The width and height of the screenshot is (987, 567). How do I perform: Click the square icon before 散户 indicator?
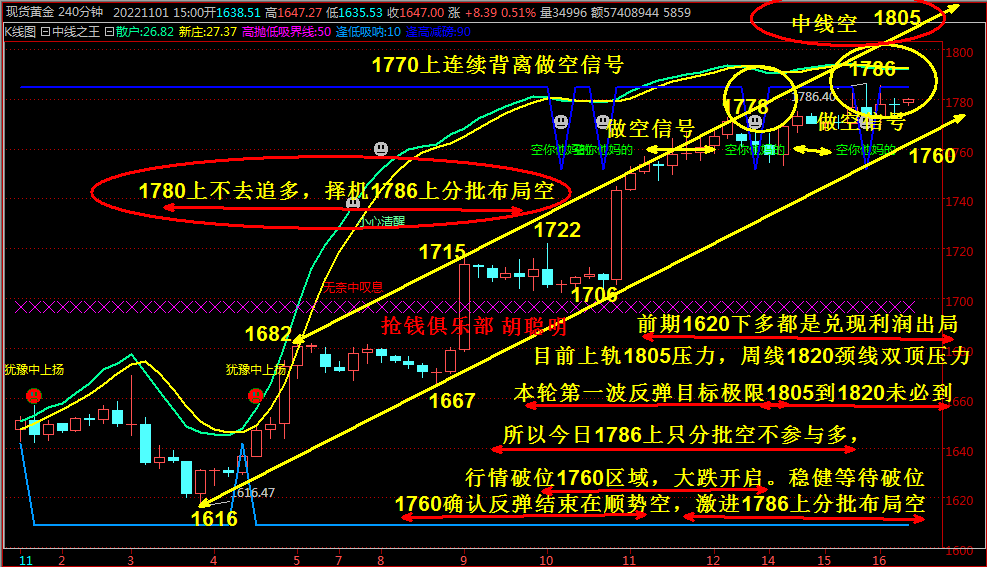coord(110,31)
